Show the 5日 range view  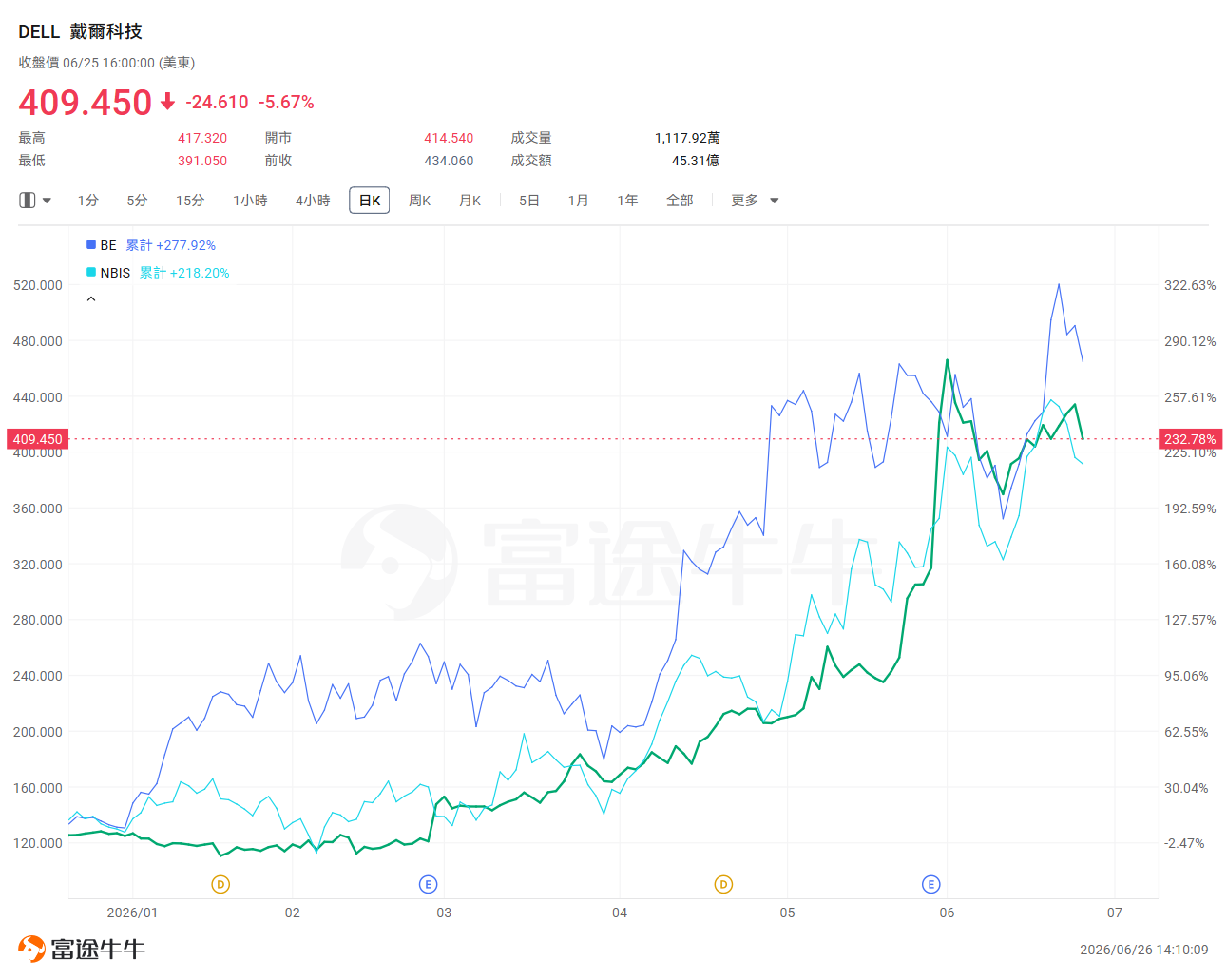529,201
